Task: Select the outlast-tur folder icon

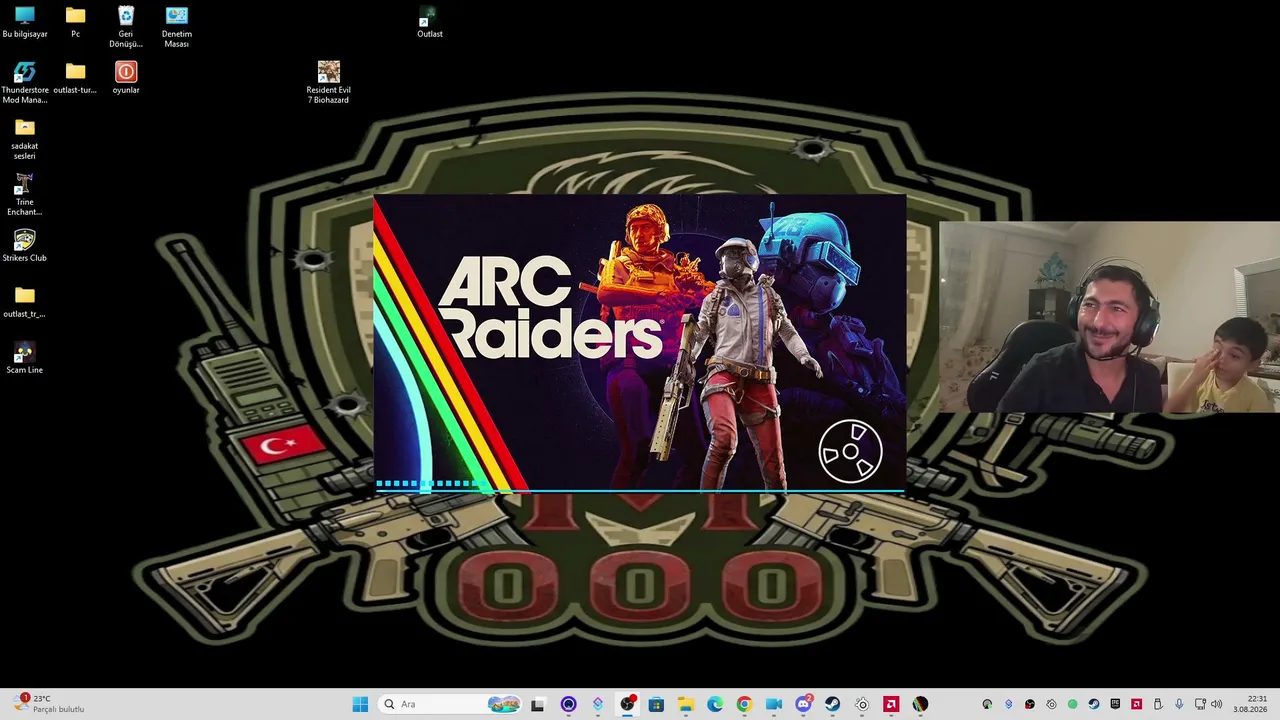Action: tap(75, 78)
